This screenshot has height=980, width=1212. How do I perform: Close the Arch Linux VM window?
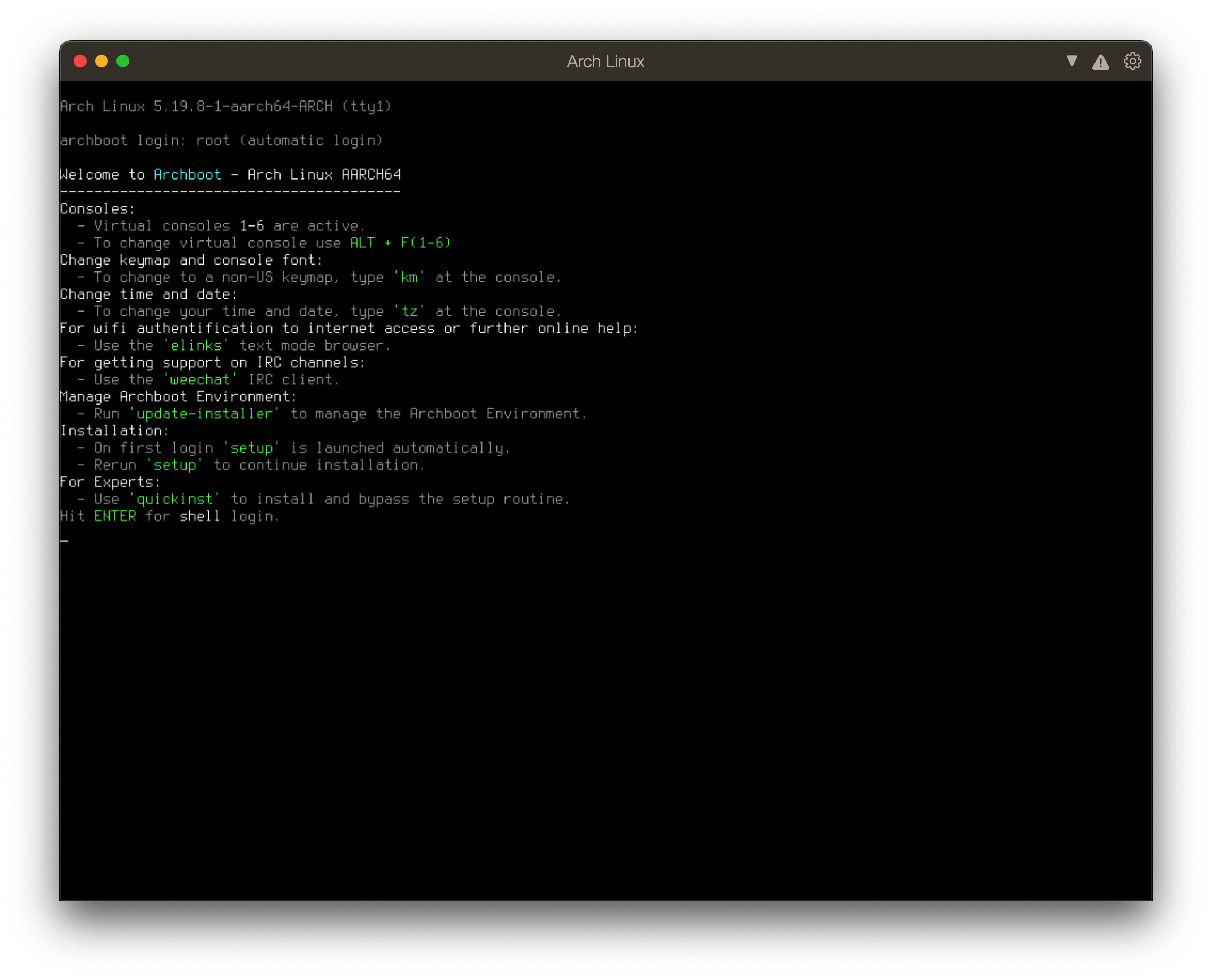point(80,61)
